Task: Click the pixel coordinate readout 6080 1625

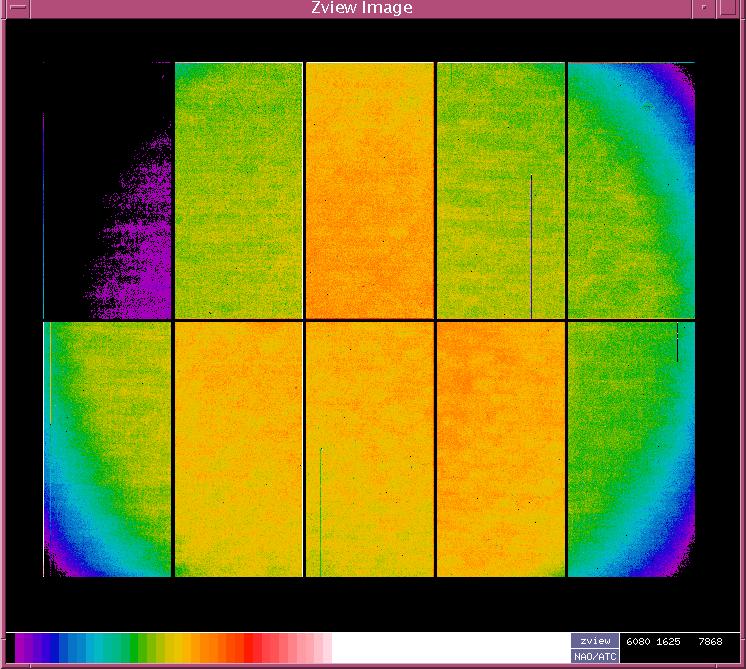Action: pyautogui.click(x=655, y=641)
